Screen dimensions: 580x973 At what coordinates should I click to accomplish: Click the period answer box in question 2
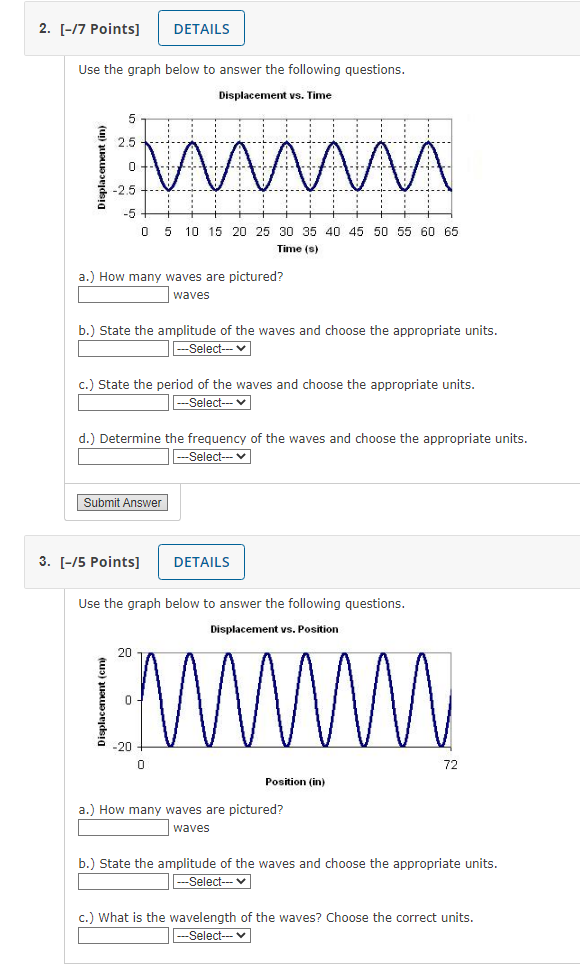click(x=122, y=402)
